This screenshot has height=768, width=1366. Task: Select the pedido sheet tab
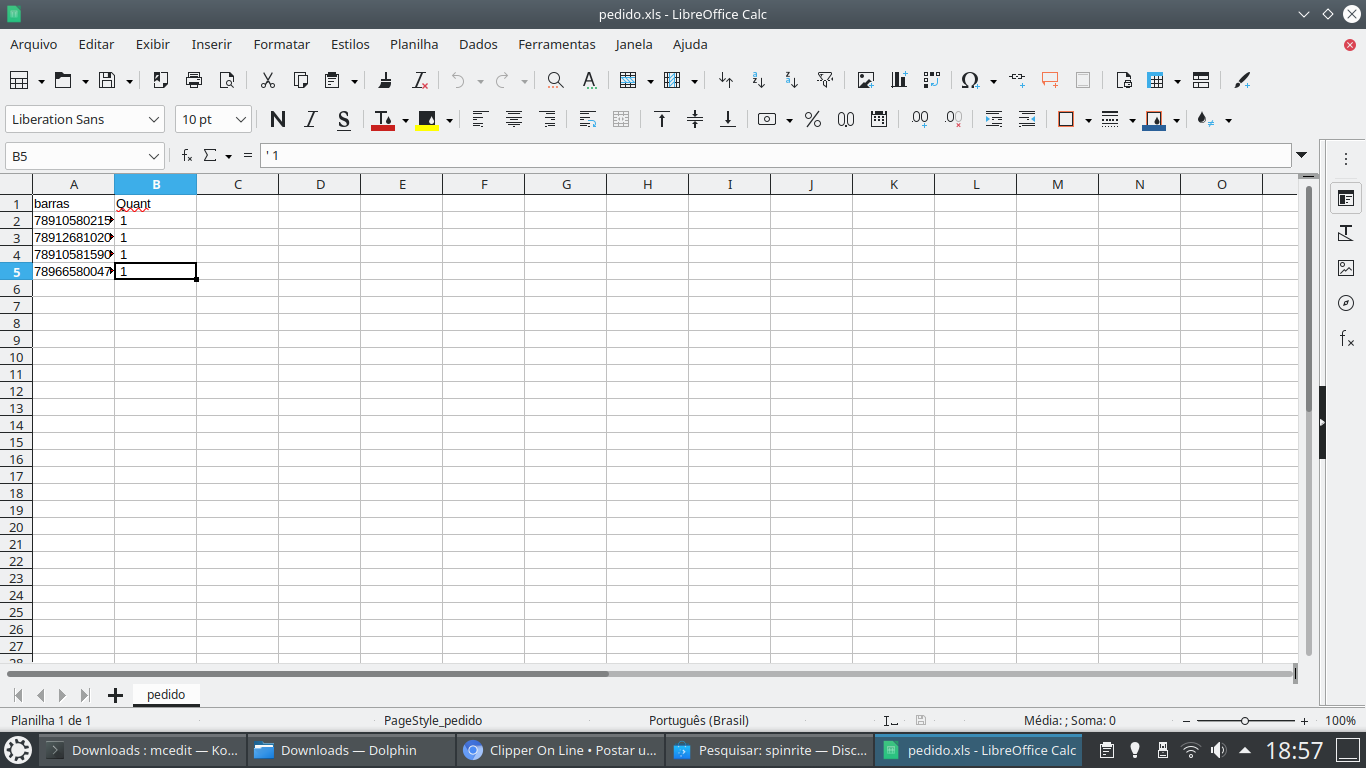click(x=166, y=694)
